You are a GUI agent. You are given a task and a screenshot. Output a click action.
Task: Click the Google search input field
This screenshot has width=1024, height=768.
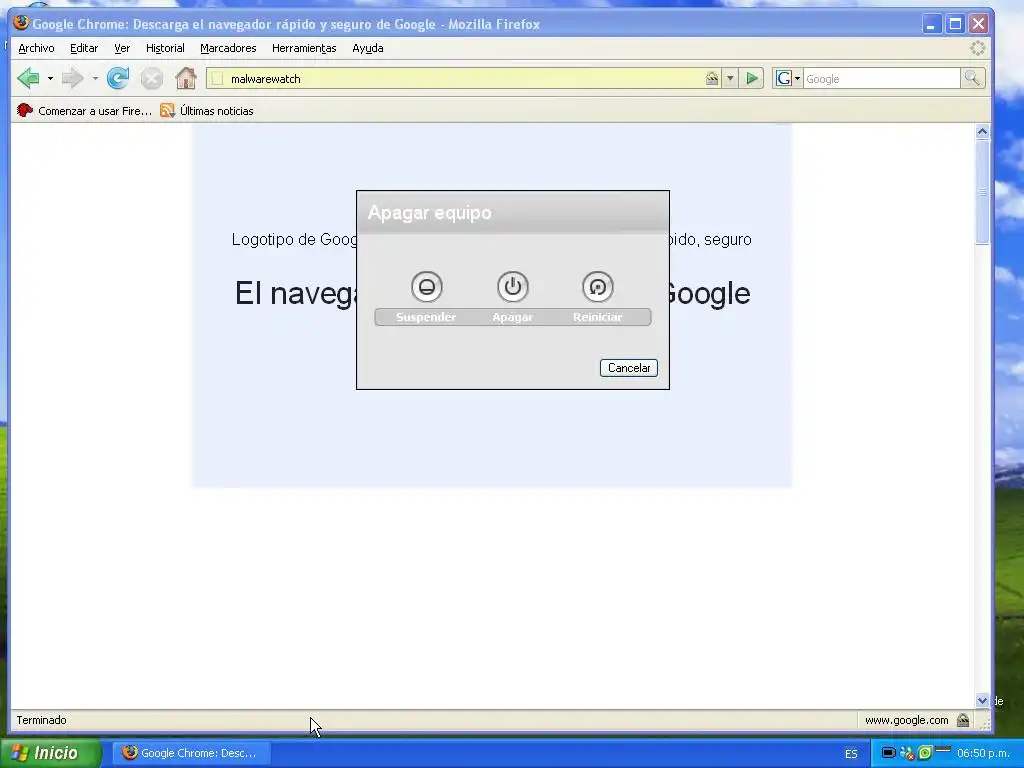pos(881,79)
